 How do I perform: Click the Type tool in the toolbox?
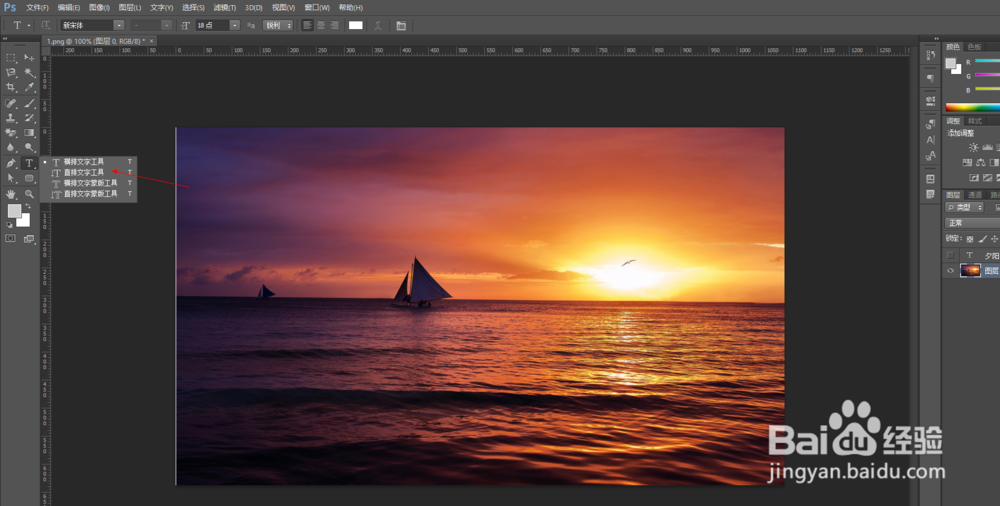coord(29,163)
